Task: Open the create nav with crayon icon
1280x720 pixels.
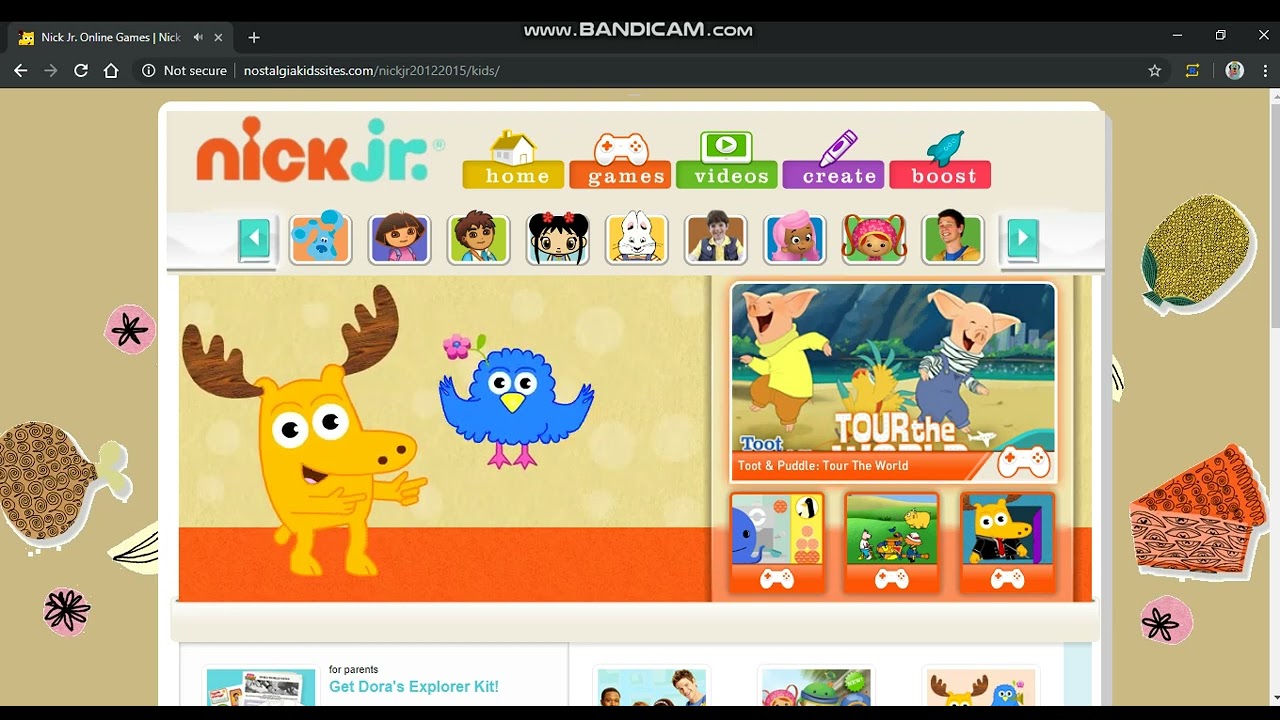Action: [x=833, y=160]
